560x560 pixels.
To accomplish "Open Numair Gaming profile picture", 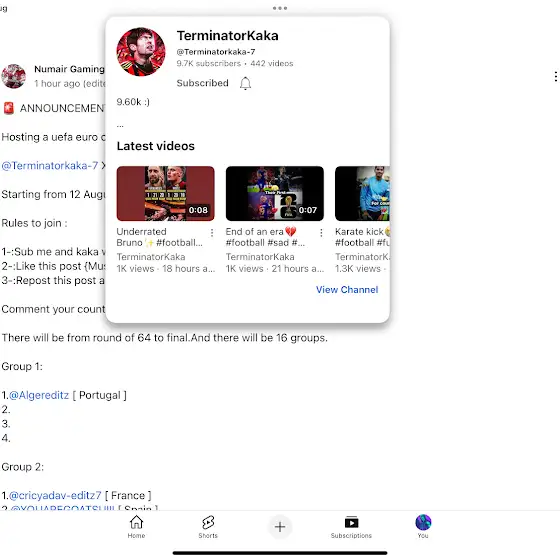I will coord(14,76).
